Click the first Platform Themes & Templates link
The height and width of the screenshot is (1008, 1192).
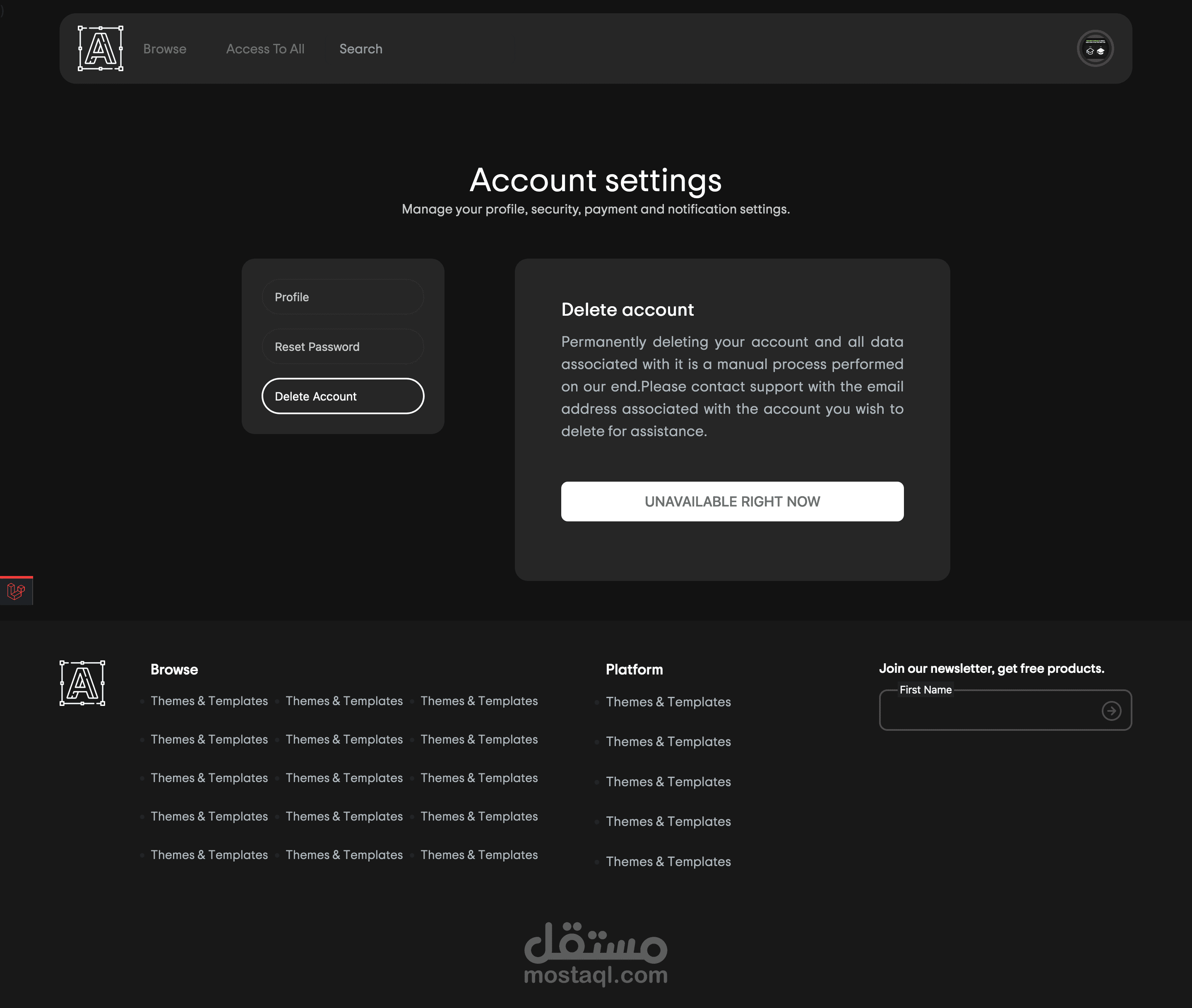668,702
